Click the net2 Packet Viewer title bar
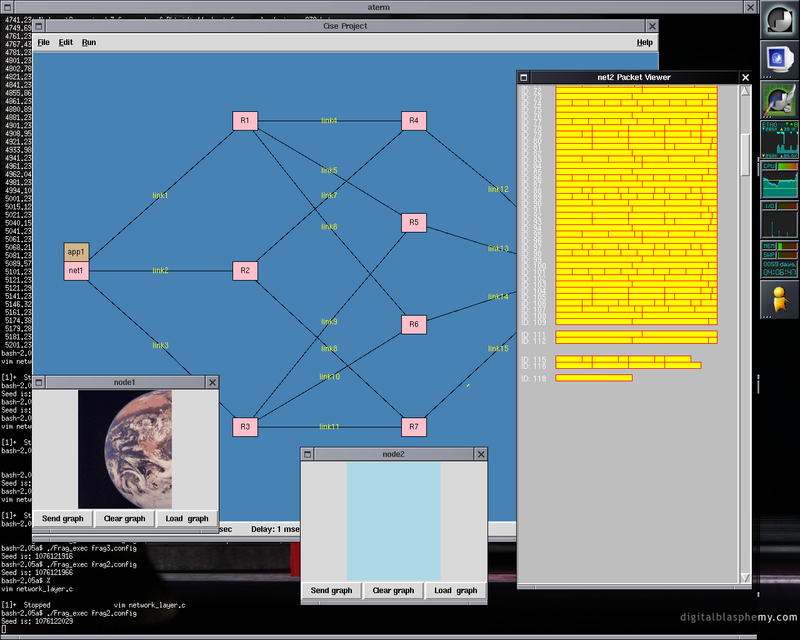The height and width of the screenshot is (640, 800). [x=634, y=78]
